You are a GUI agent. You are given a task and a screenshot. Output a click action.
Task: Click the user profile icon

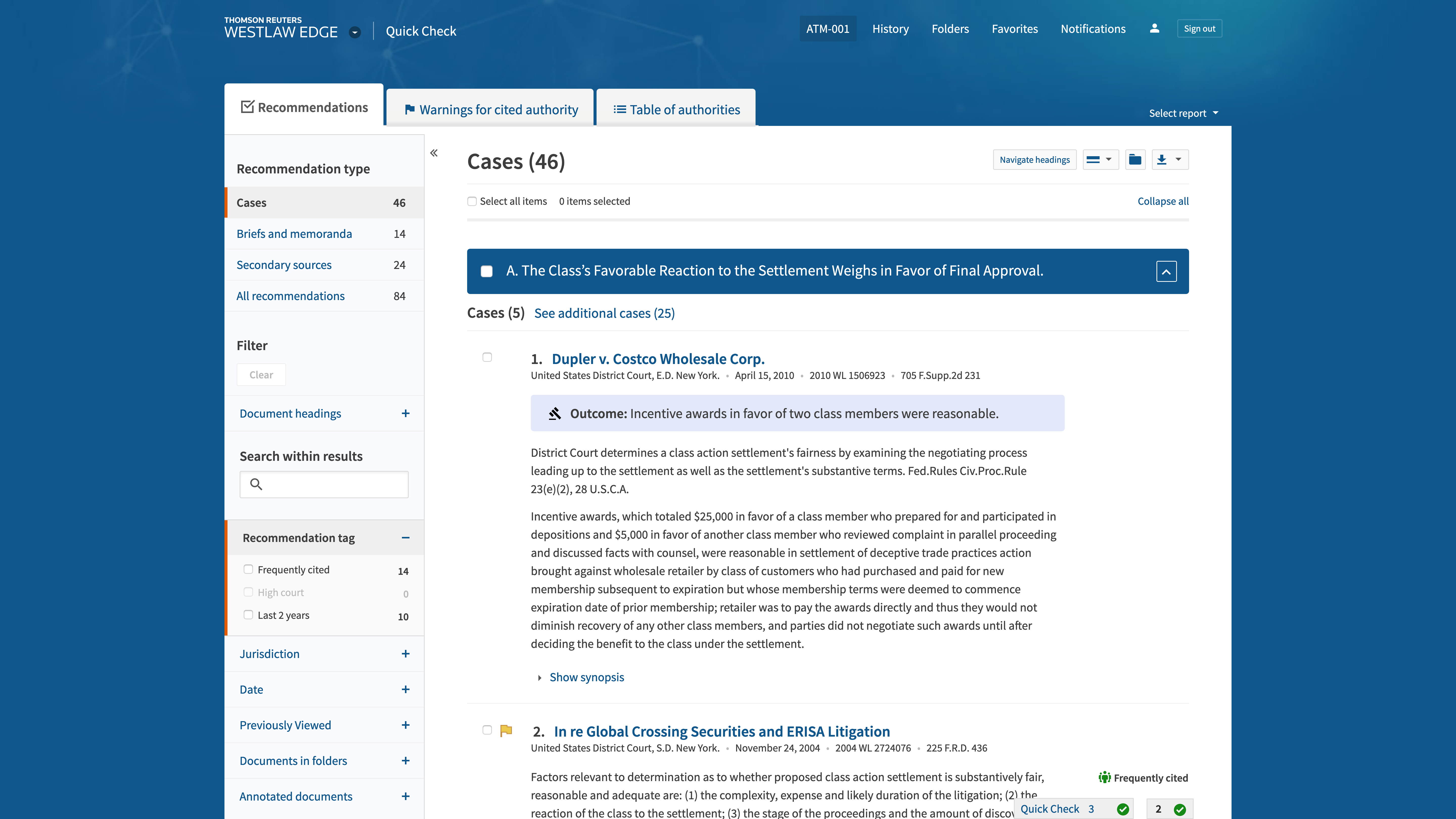click(x=1154, y=28)
